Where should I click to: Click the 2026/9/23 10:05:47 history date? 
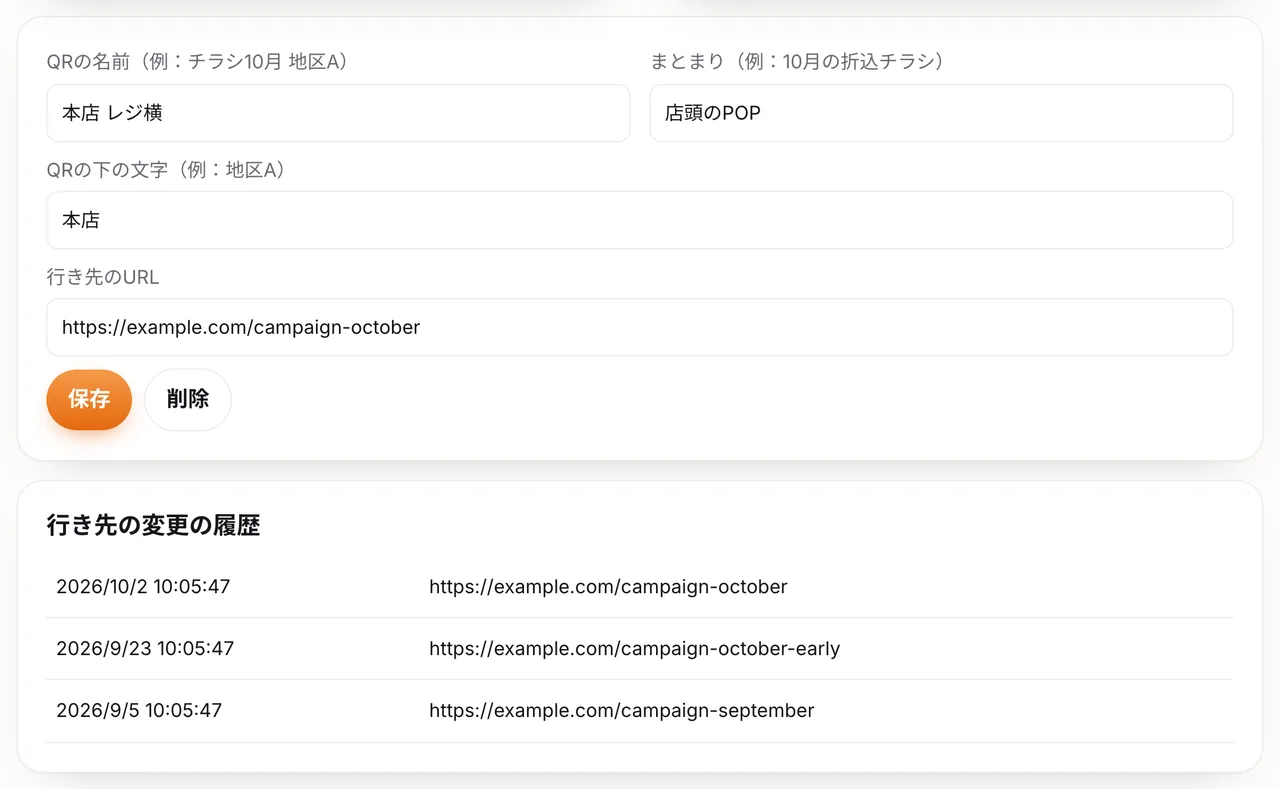click(x=145, y=649)
